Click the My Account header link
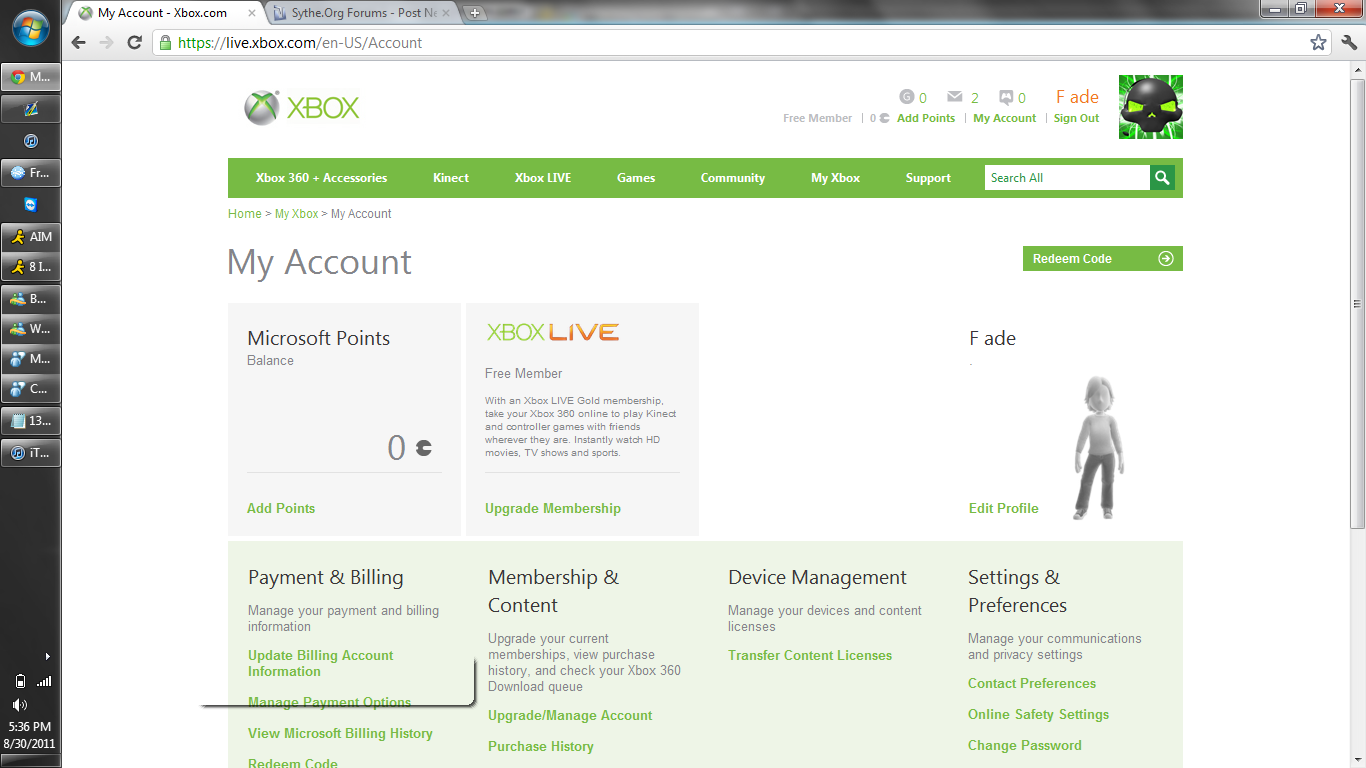This screenshot has height=768, width=1366. coord(1005,118)
